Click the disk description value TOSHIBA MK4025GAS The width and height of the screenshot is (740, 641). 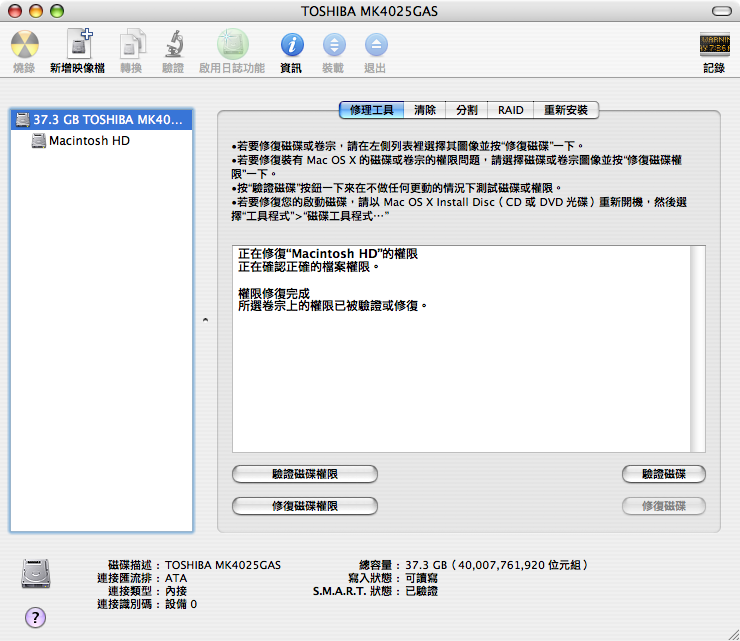[x=223, y=565]
